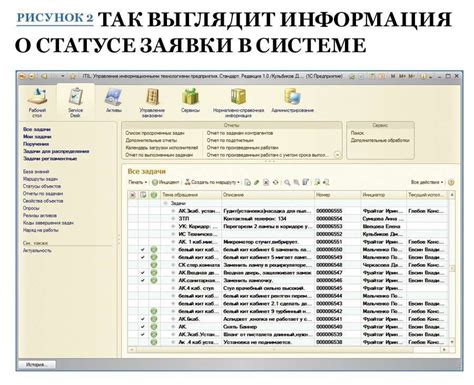Screen dimensions: 474x385
Task: Click the back arrow in title bar
Action: (44, 76)
